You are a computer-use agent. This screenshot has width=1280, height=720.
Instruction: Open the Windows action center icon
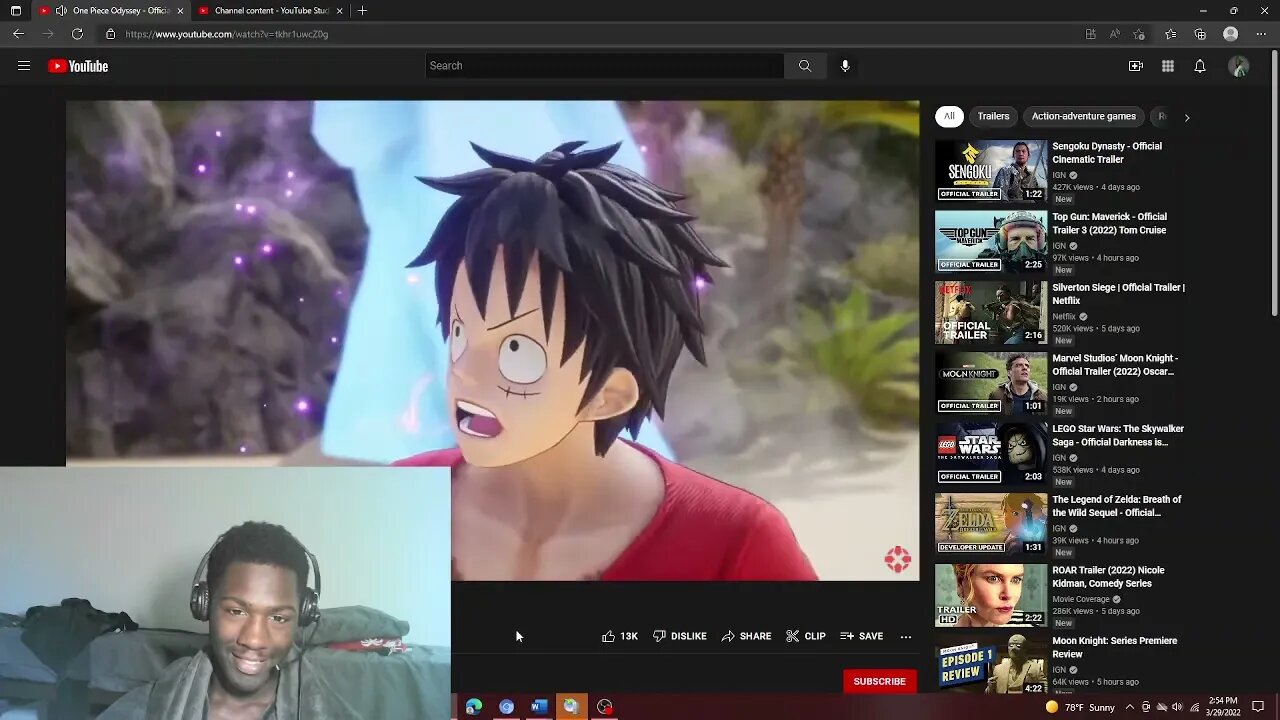click(1258, 707)
